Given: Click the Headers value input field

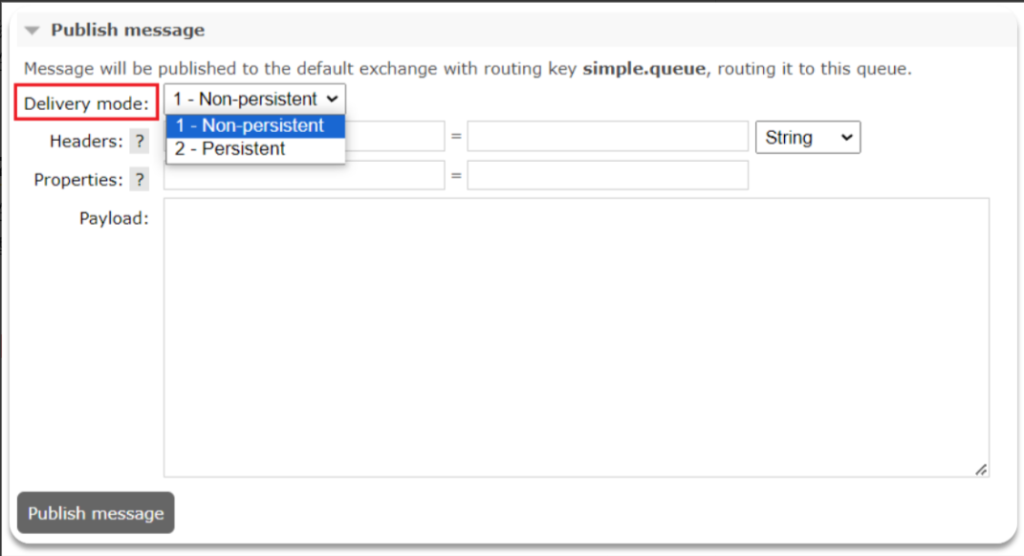Looking at the screenshot, I should 607,137.
